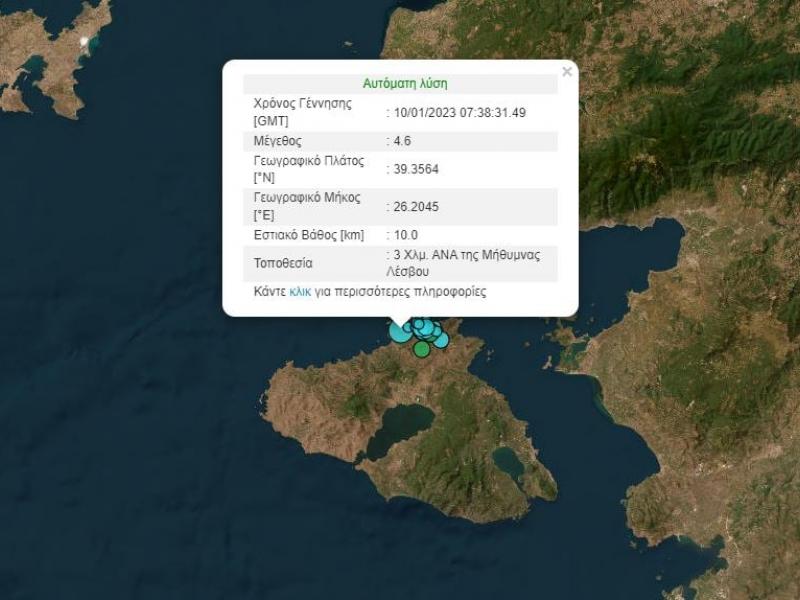This screenshot has width=800, height=600.
Task: Close the earthquake info popup
Action: coord(567,72)
